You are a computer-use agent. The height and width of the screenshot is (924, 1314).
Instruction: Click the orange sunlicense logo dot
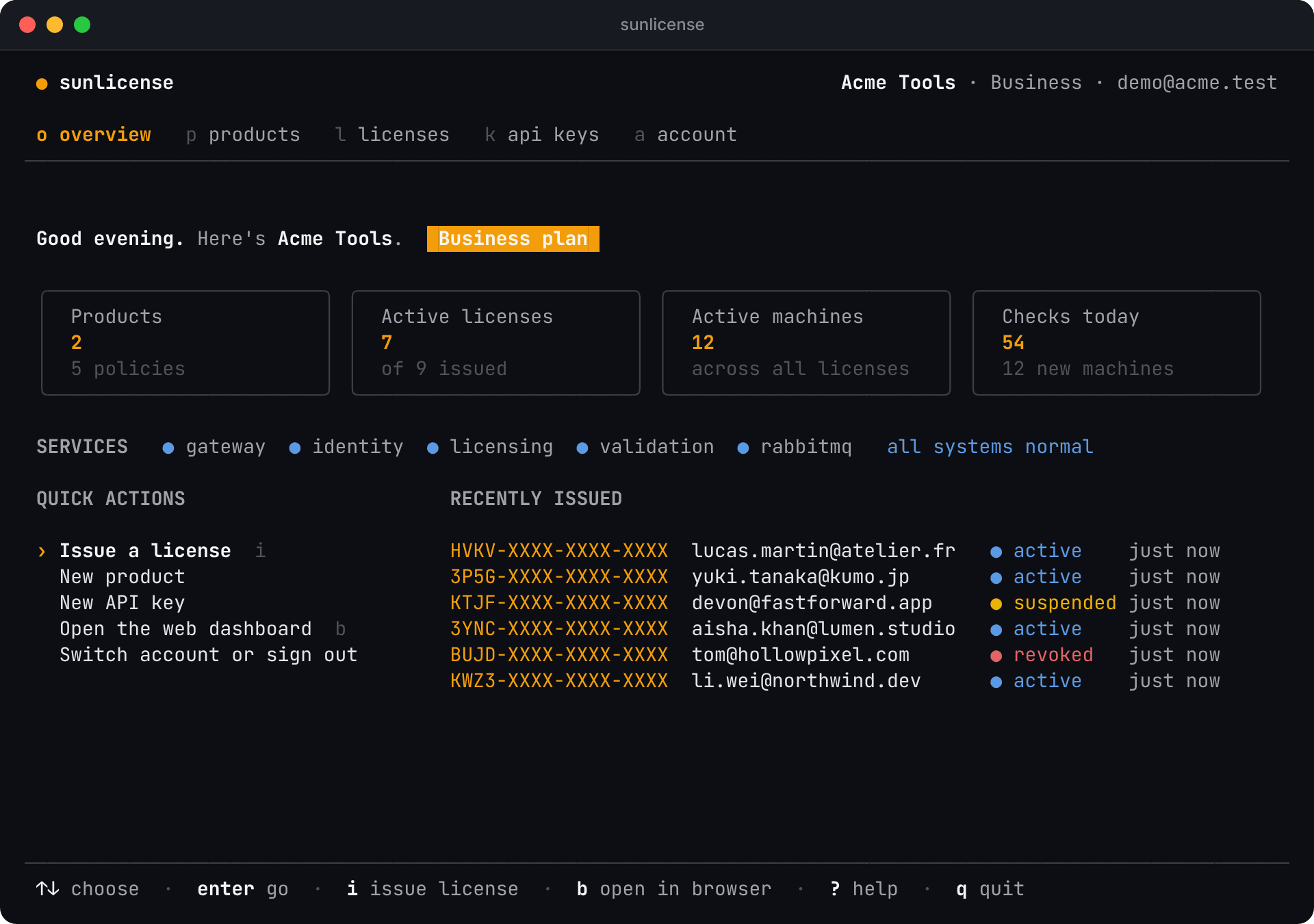42,84
